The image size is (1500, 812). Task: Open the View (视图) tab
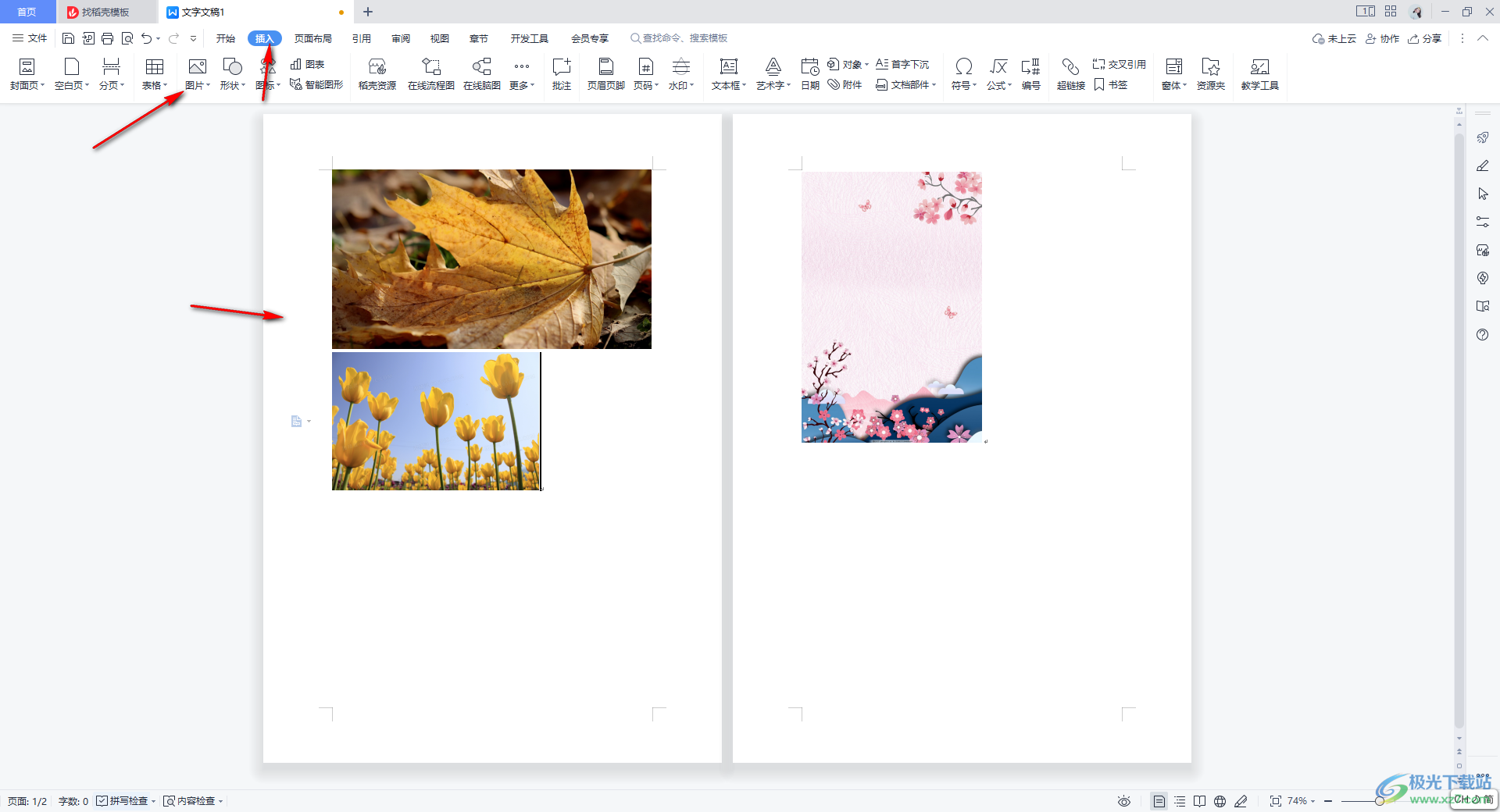[x=440, y=38]
